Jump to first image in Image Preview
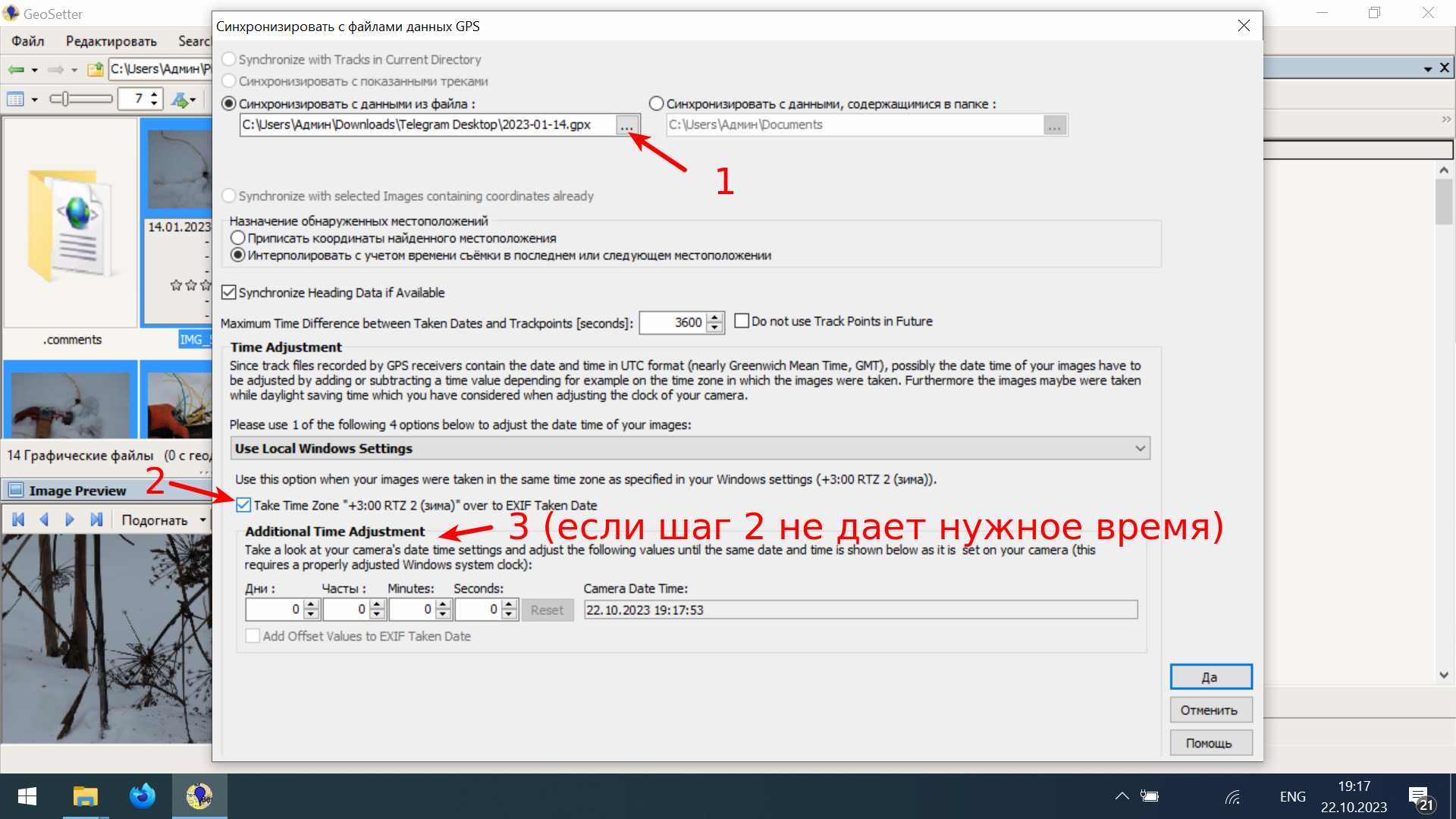Image resolution: width=1456 pixels, height=819 pixels. 19,519
